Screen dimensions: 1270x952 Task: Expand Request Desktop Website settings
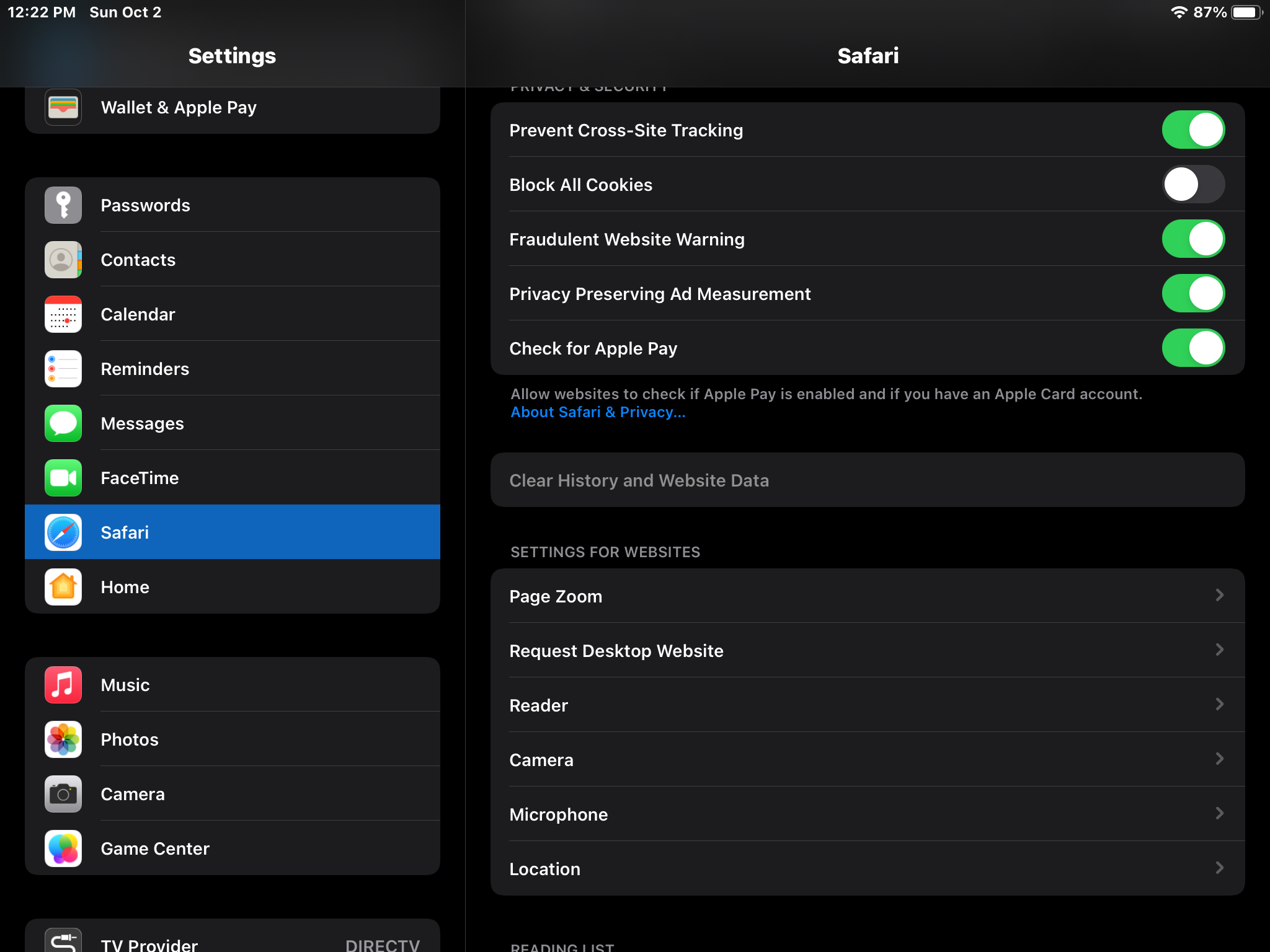click(x=1219, y=650)
